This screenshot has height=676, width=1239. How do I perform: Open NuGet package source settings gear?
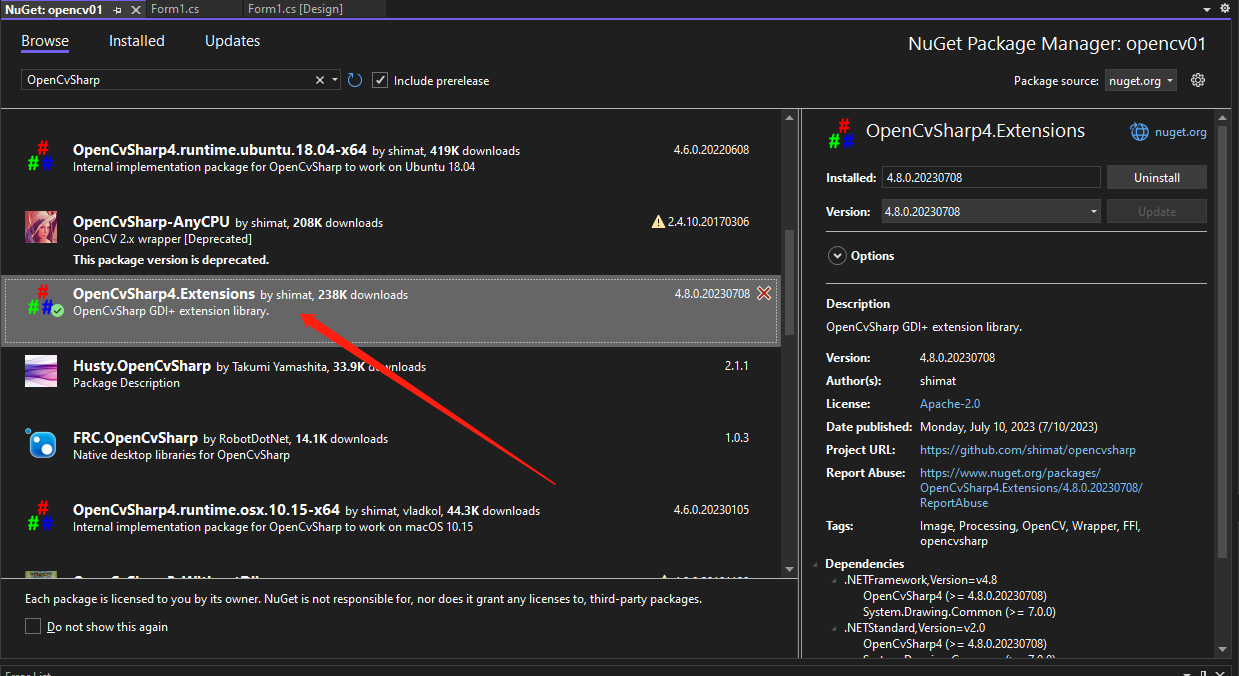[1198, 80]
